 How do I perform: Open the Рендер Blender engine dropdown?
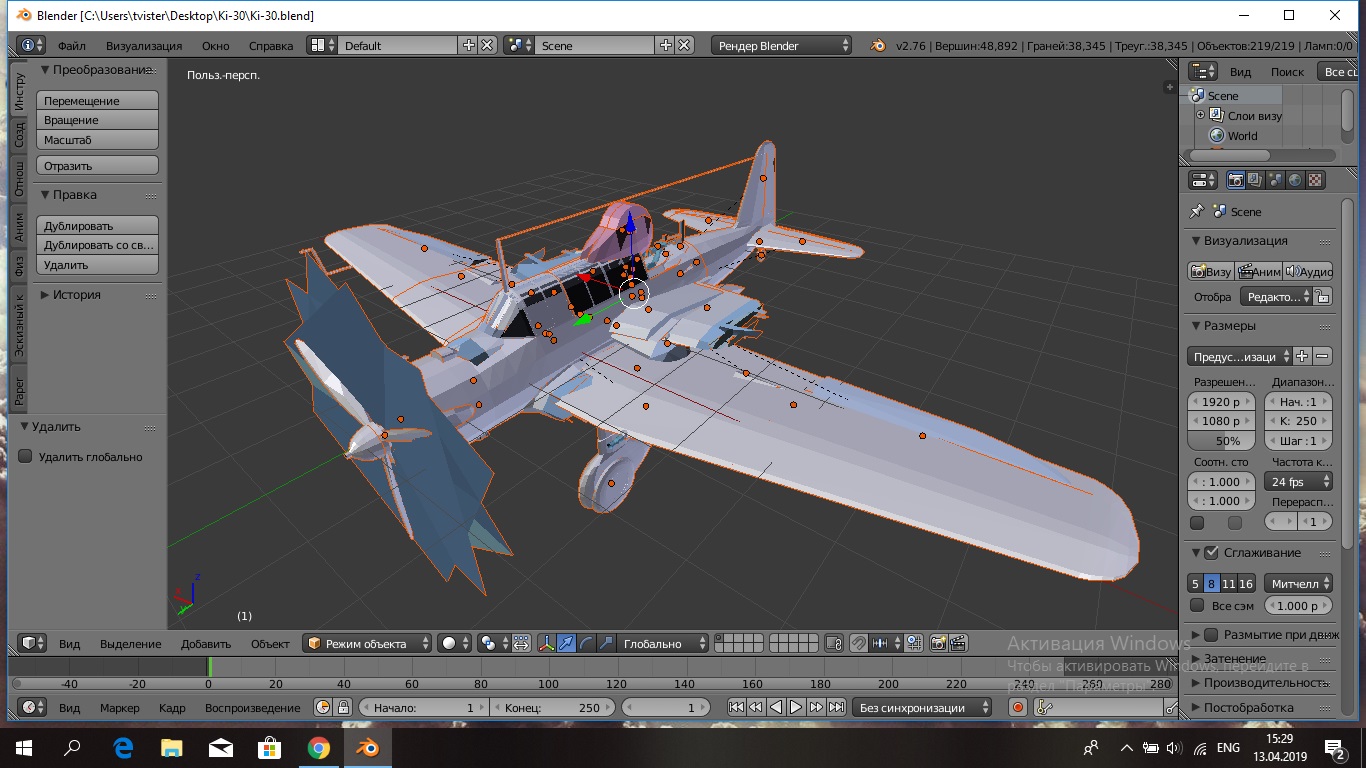[782, 45]
